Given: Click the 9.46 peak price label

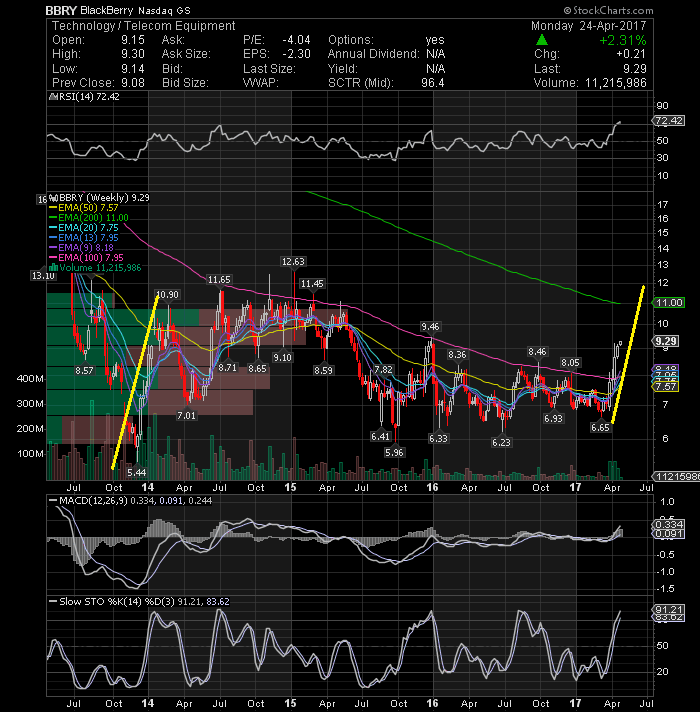Looking at the screenshot, I should pos(430,326).
